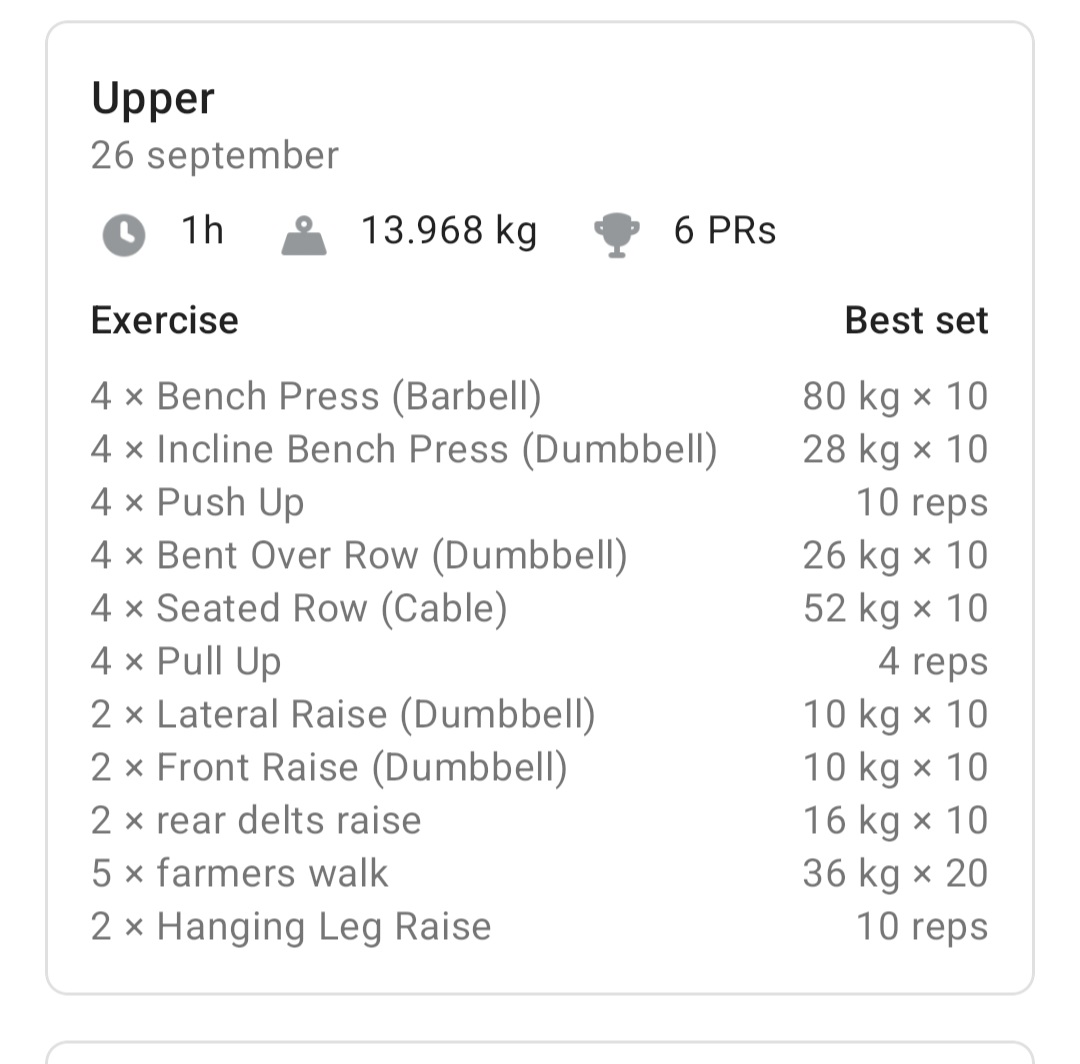Tap the 26 september date

tap(214, 156)
